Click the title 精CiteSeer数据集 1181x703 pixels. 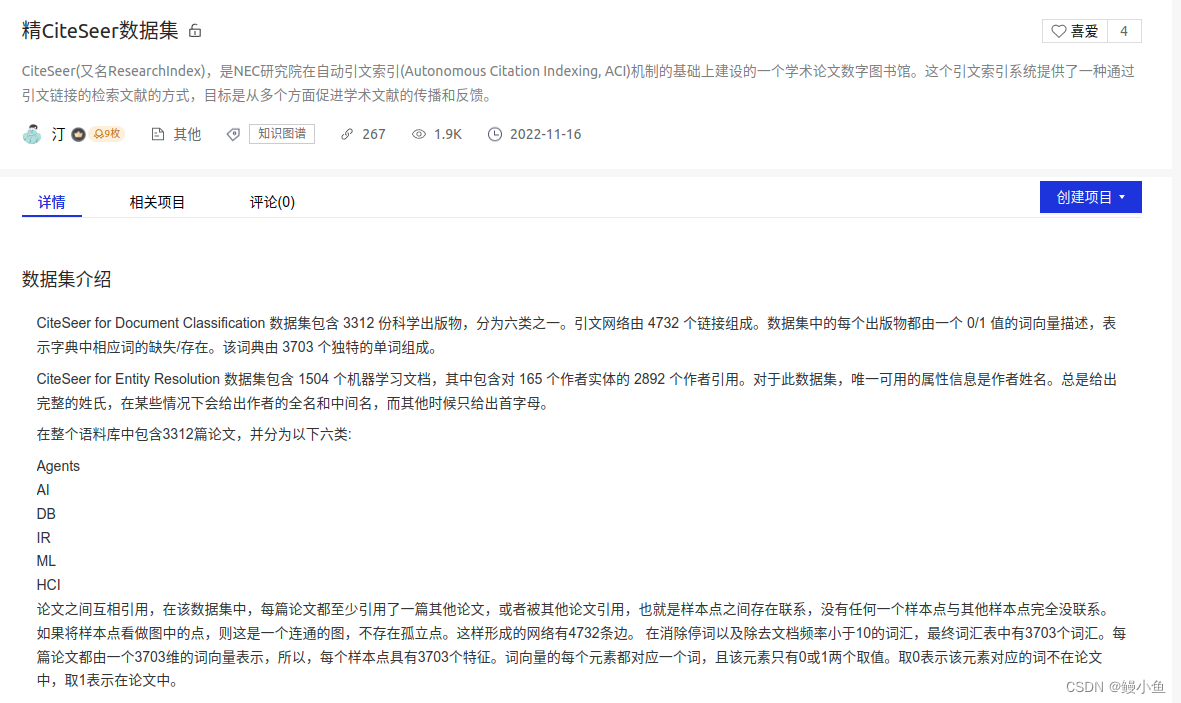(x=99, y=31)
